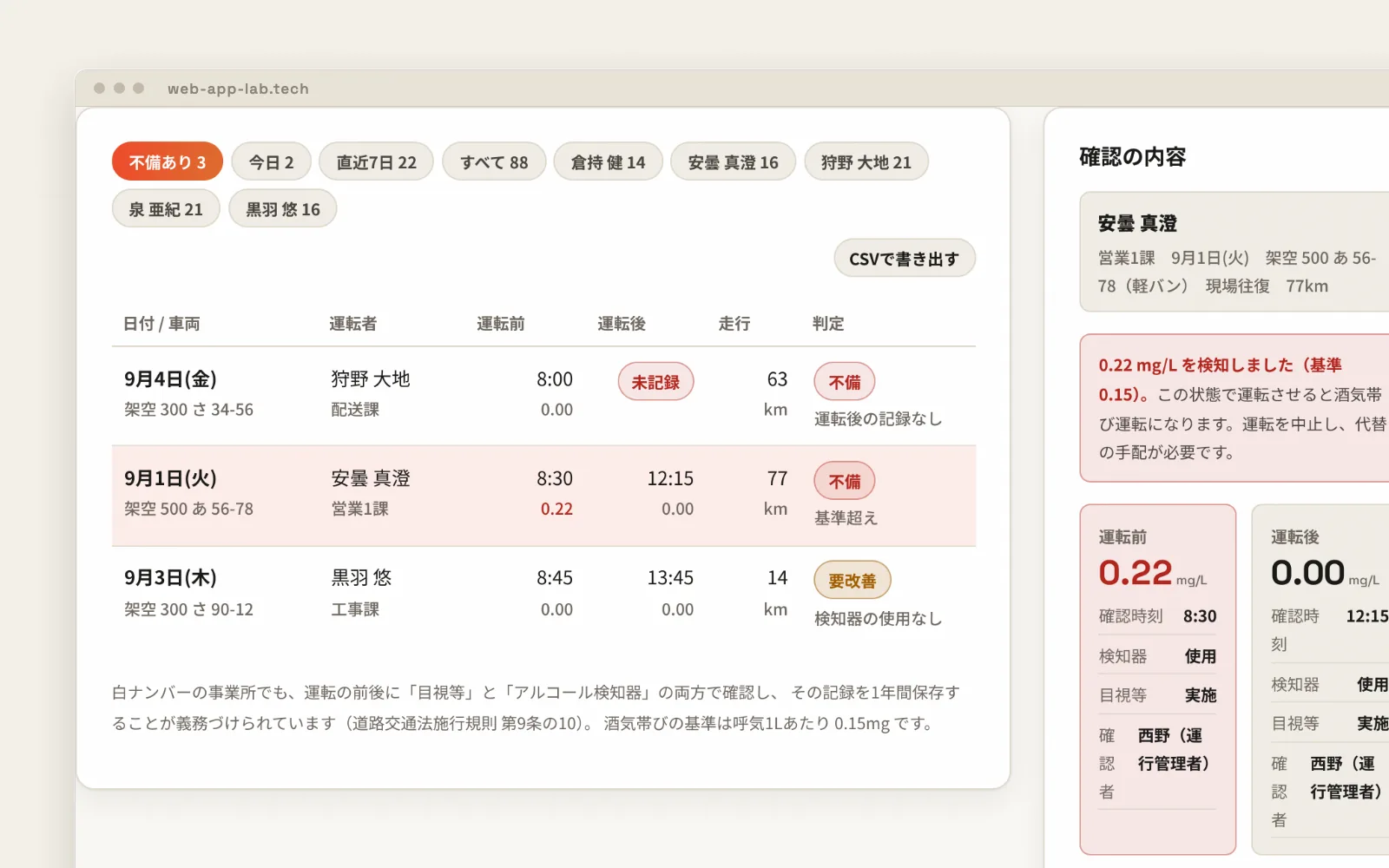Click the browser address web-app-lab.tech
1389x868 pixels.
[238, 89]
